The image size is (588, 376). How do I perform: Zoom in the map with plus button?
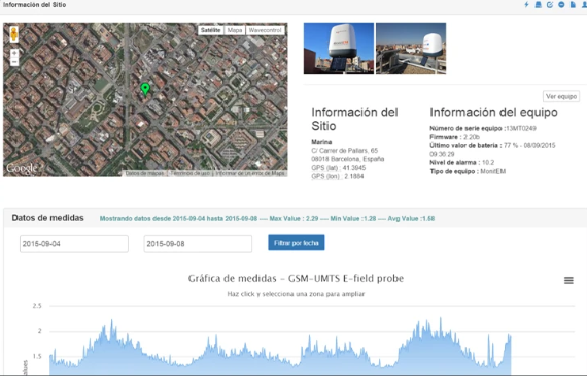click(14, 53)
